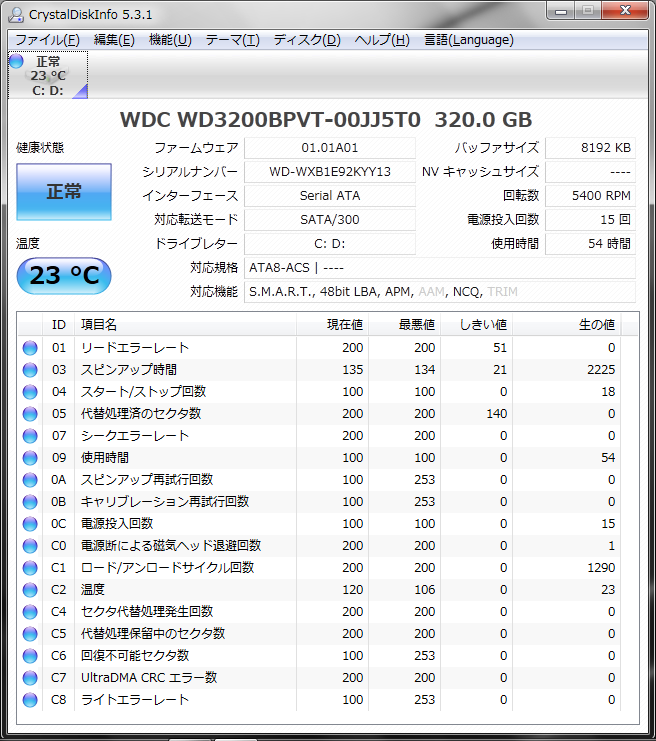This screenshot has height=741, width=656.
Task: Click the power-on hours field 54 時間
Action: point(590,244)
